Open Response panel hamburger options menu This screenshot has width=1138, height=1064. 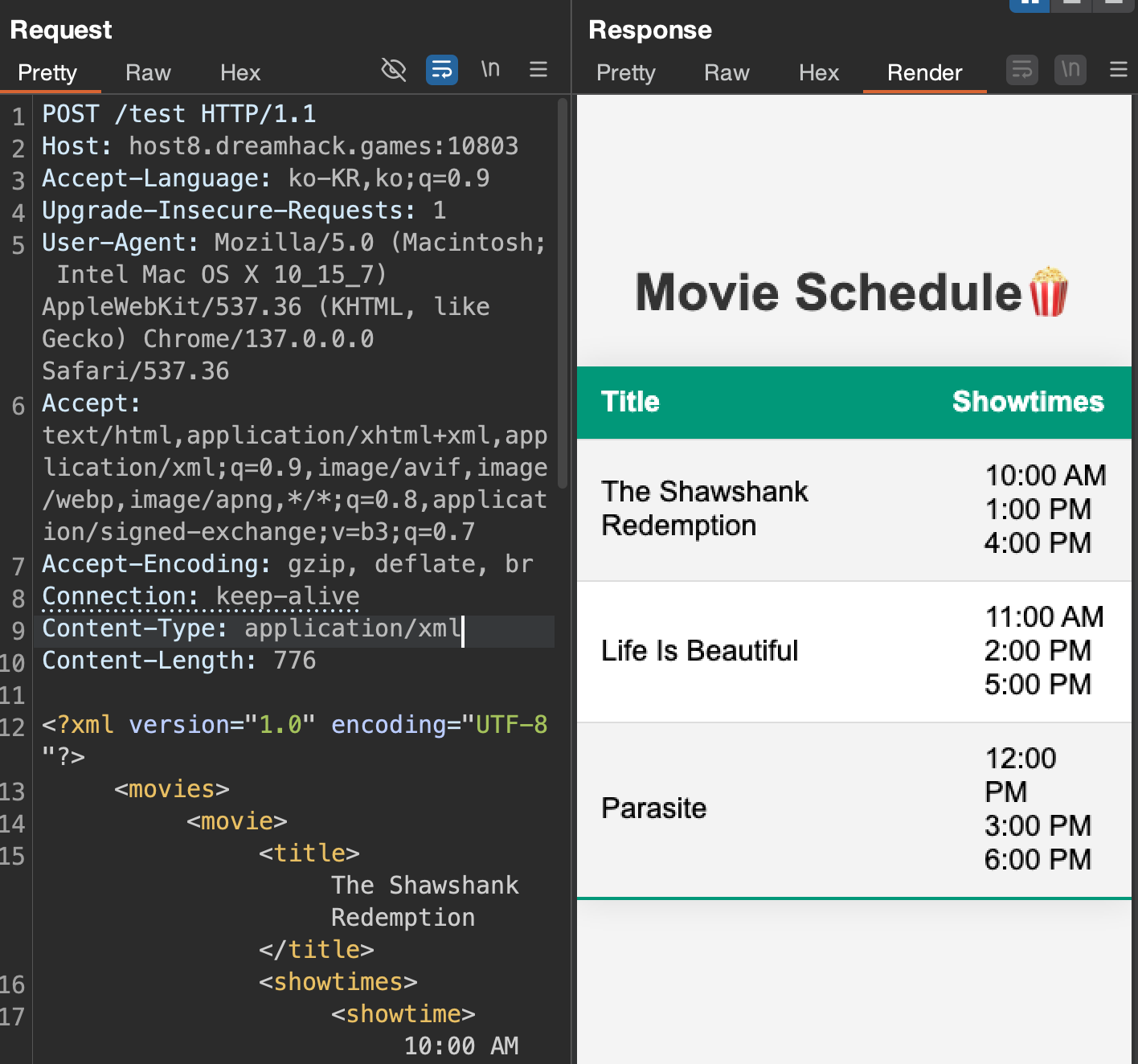[1119, 70]
